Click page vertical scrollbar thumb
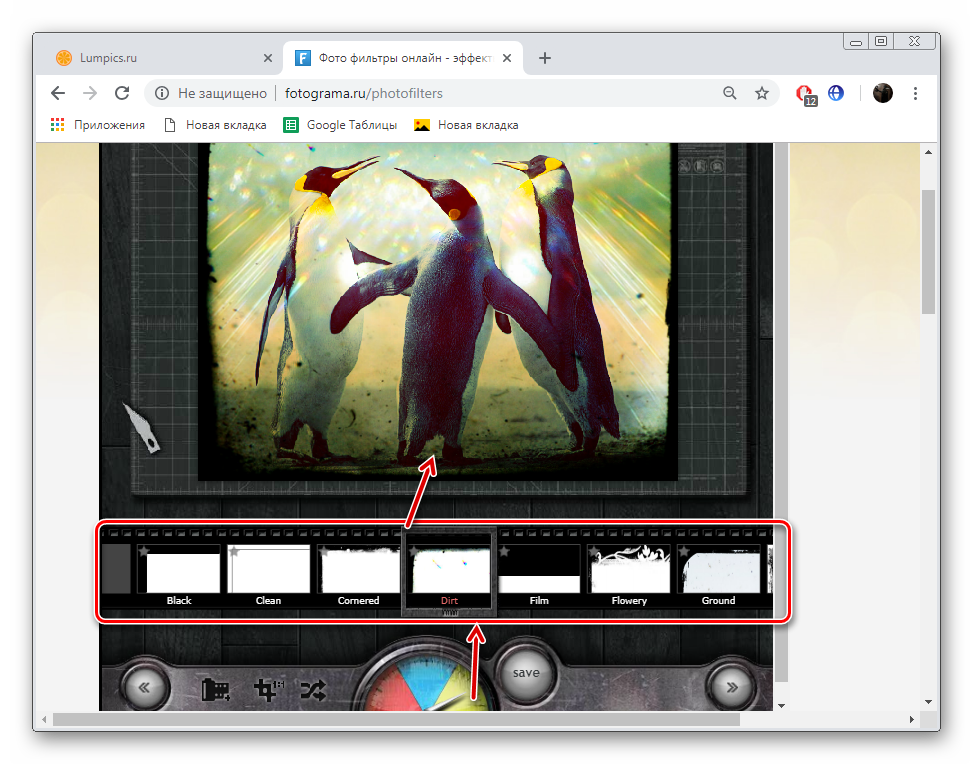973x764 pixels. (928, 251)
